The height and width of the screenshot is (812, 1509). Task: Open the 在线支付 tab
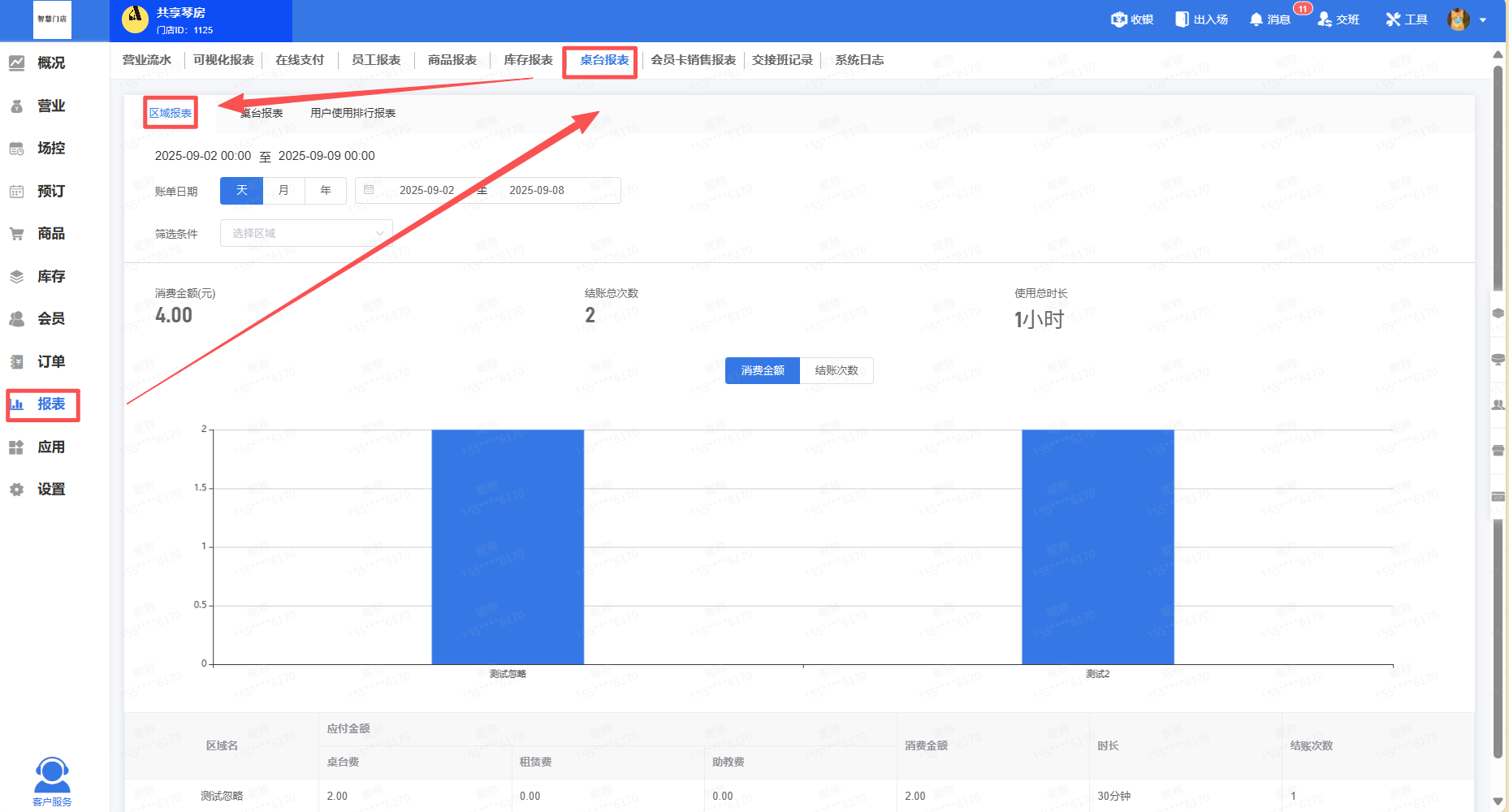300,60
